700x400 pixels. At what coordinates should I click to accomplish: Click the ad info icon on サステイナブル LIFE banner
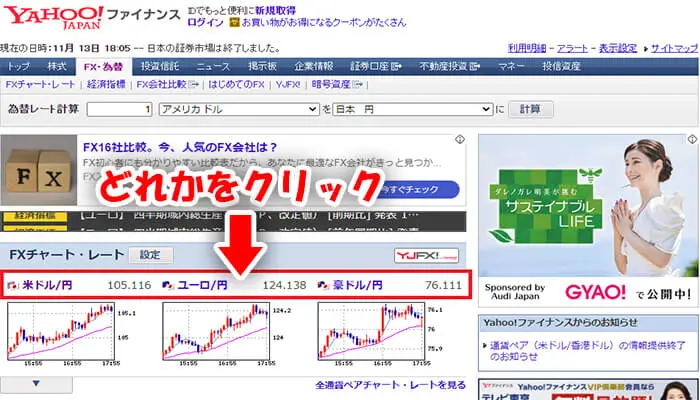tap(693, 140)
